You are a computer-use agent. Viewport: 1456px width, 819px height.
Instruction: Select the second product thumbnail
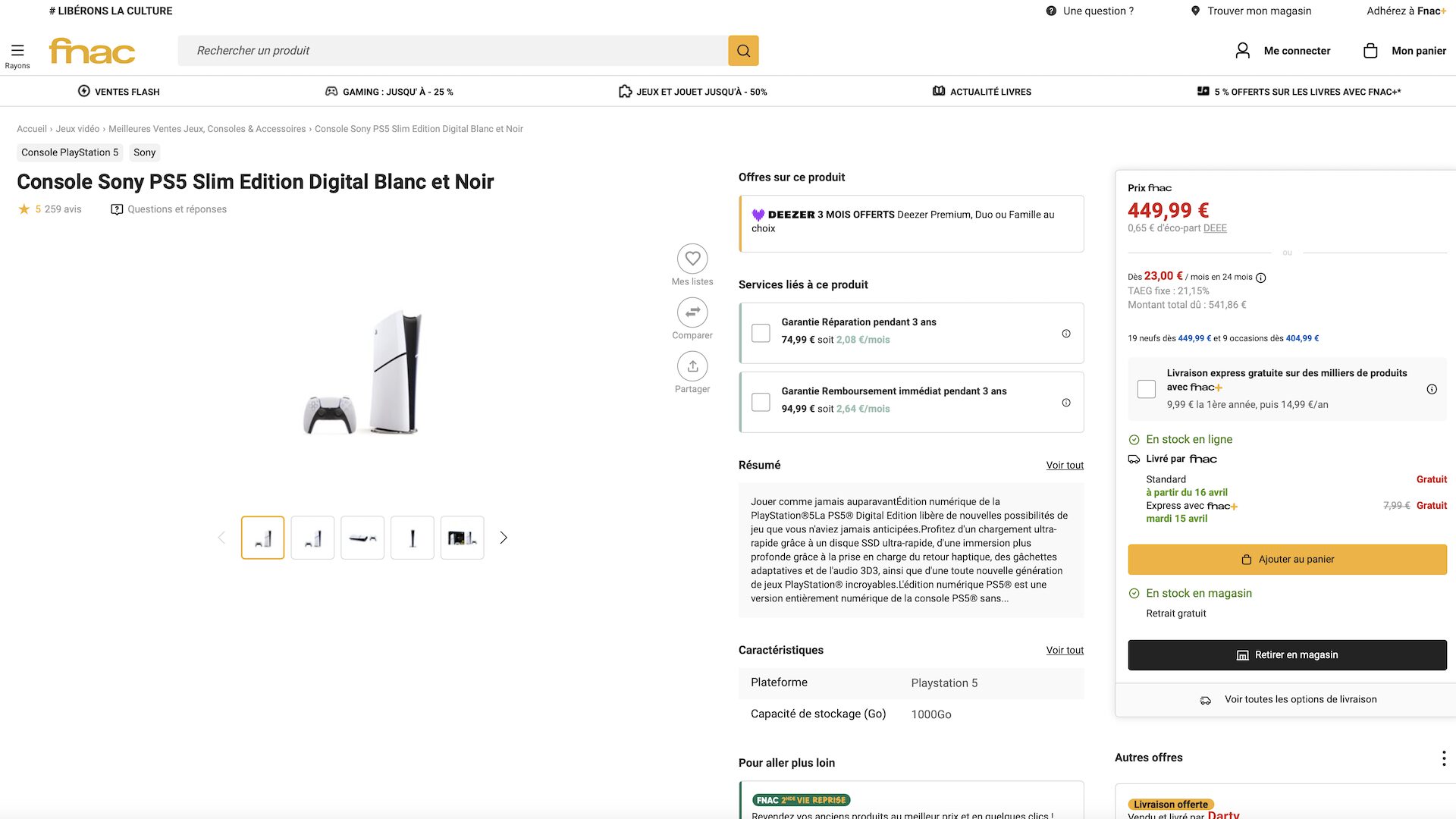(312, 538)
